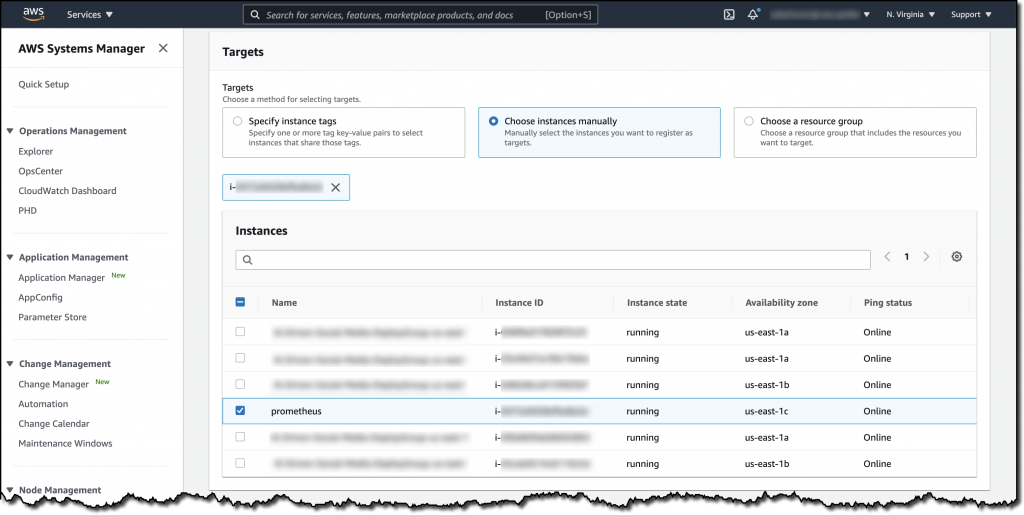The image size is (1024, 515).
Task: Click the Name column header
Action: click(284, 302)
